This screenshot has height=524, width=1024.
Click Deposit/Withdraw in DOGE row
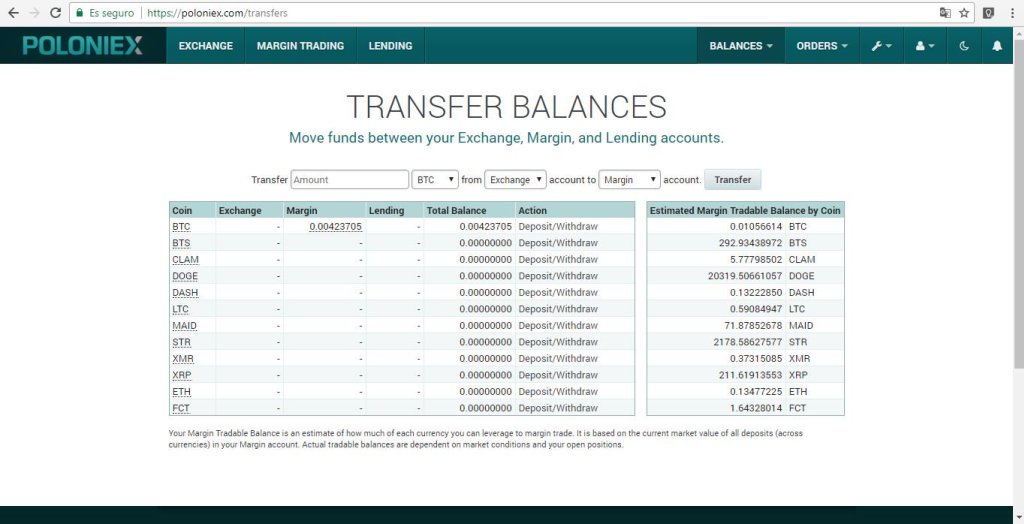click(558, 276)
